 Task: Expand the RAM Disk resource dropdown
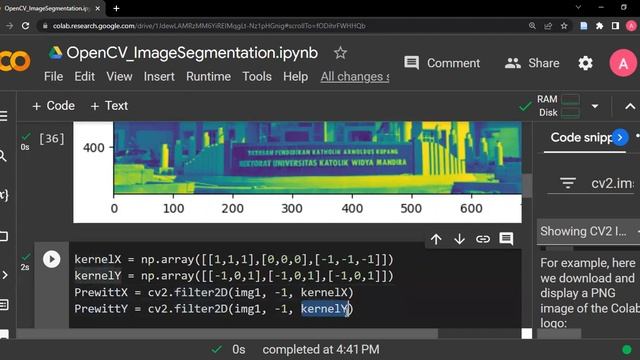pos(595,106)
